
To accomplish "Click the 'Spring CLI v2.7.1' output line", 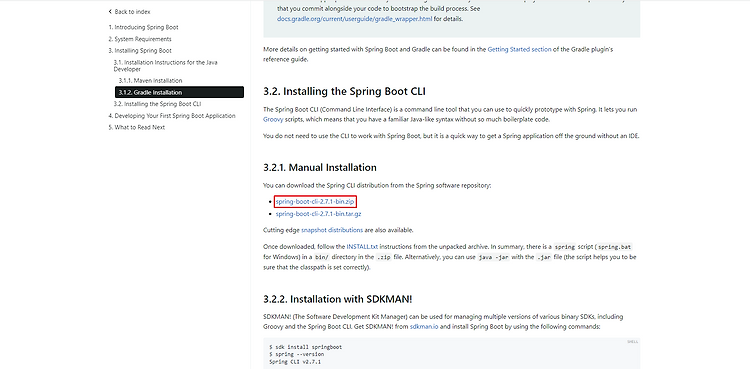I will pos(295,362).
